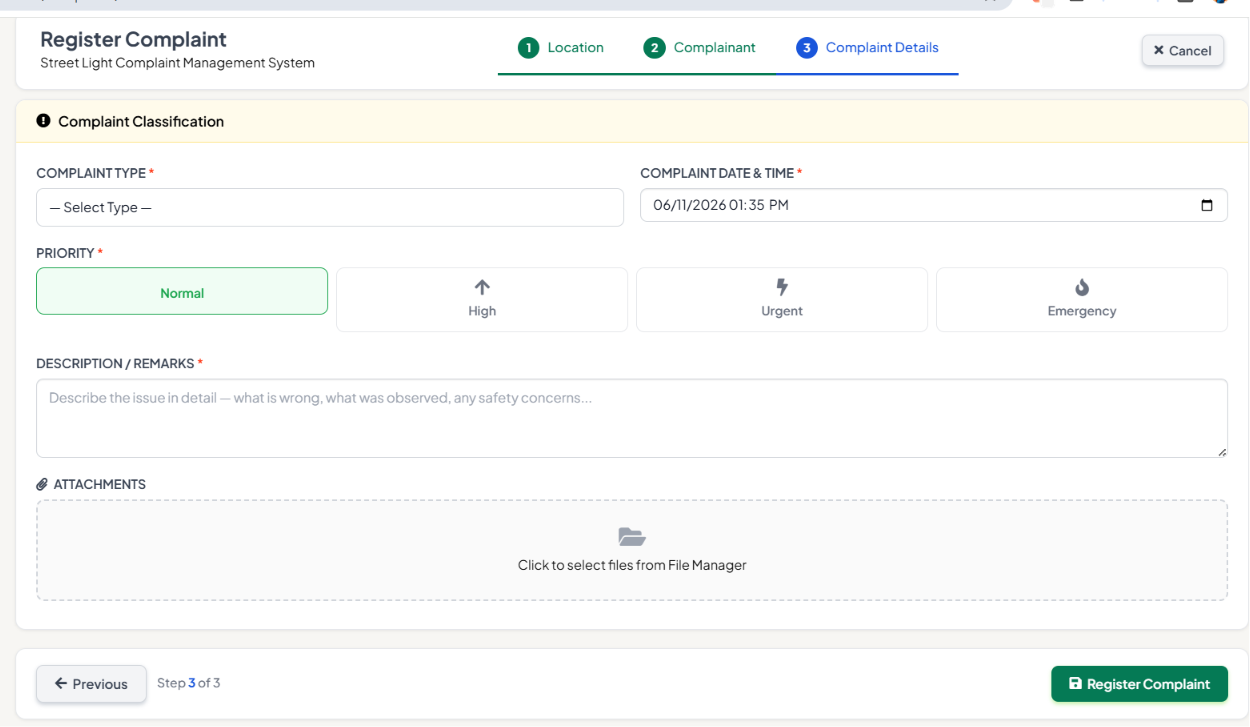Click the Register Complaint button
Image resolution: width=1250 pixels, height=727 pixels.
1139,684
